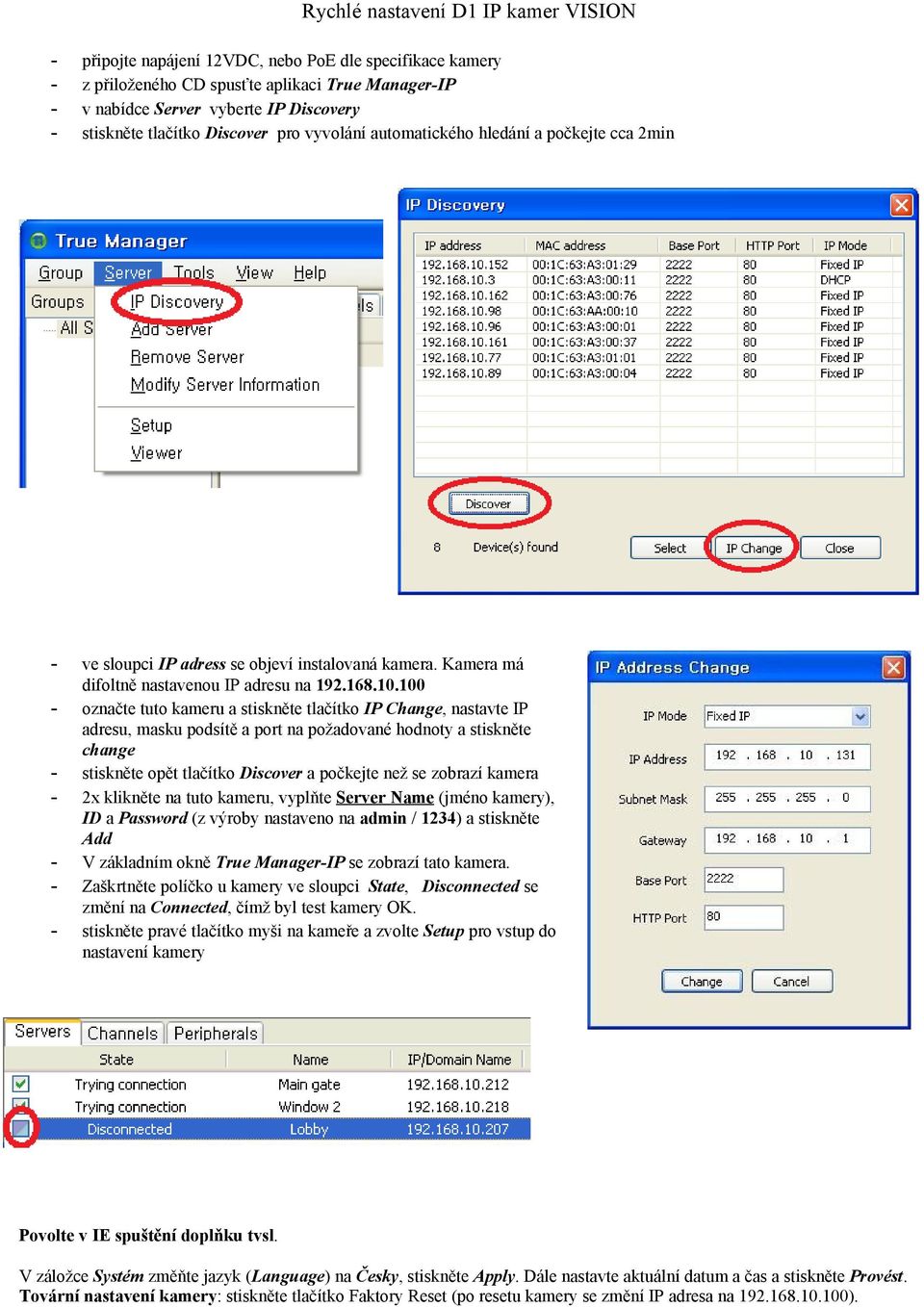
Task: Select device row 192.168.10.152
Action: pyautogui.click(x=659, y=265)
